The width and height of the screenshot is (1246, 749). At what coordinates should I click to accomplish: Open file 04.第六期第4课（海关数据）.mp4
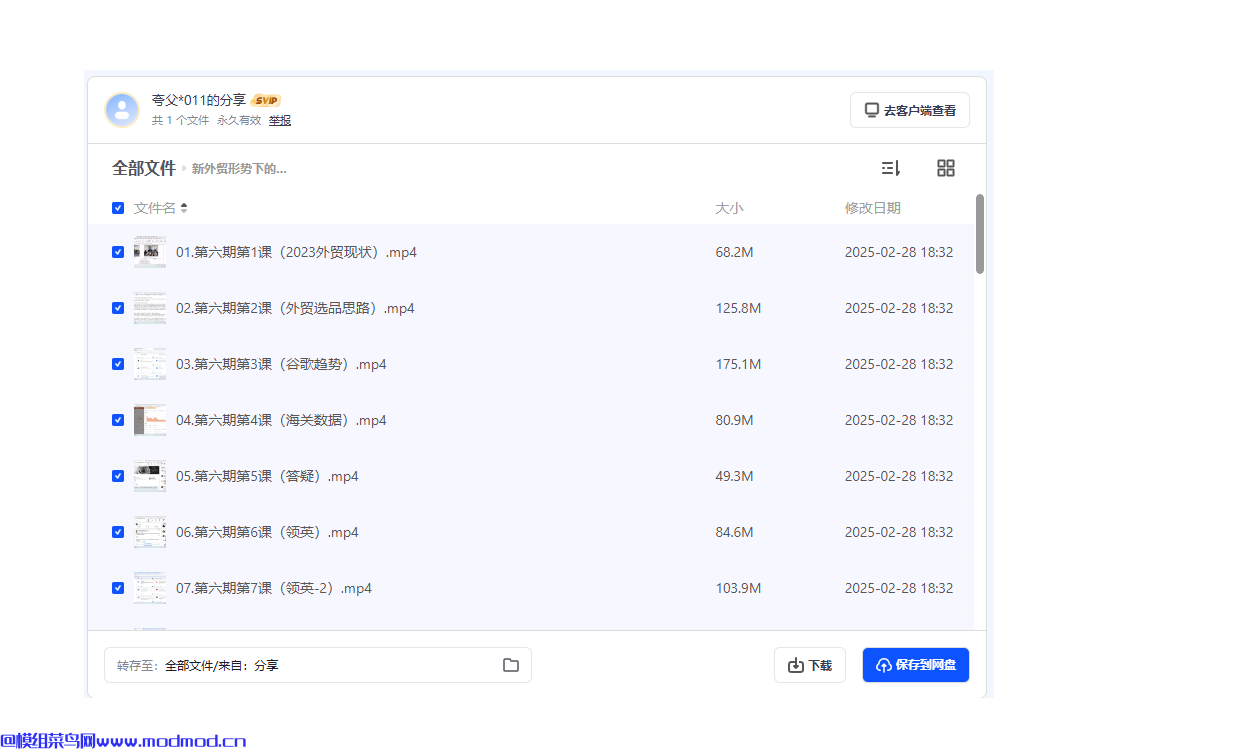(281, 420)
